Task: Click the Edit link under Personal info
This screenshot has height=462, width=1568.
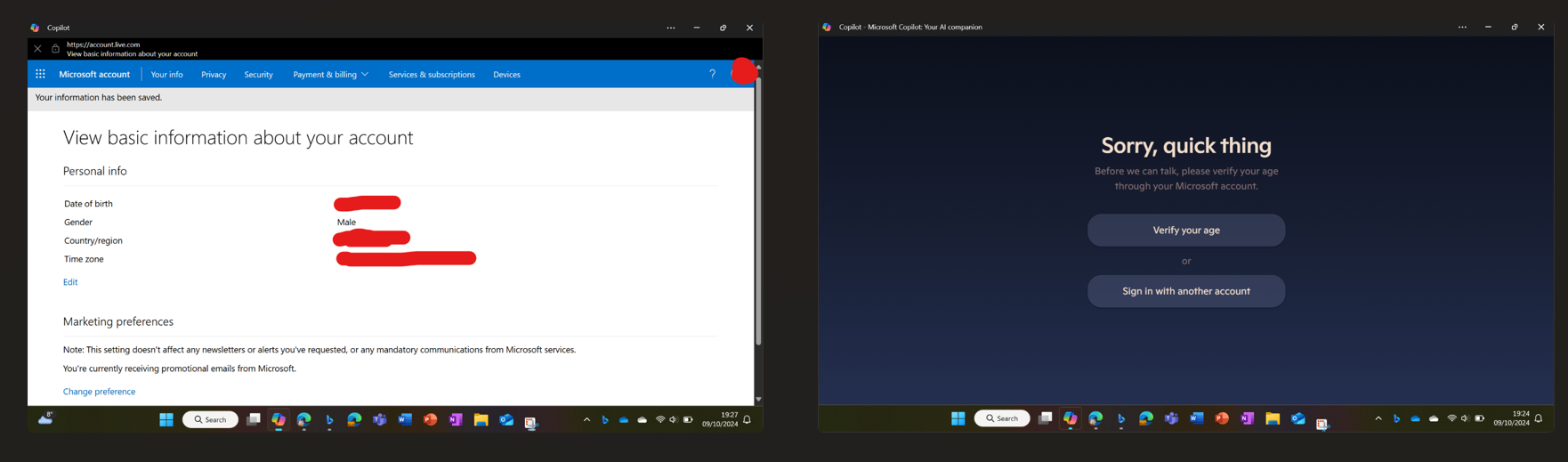Action: (70, 282)
